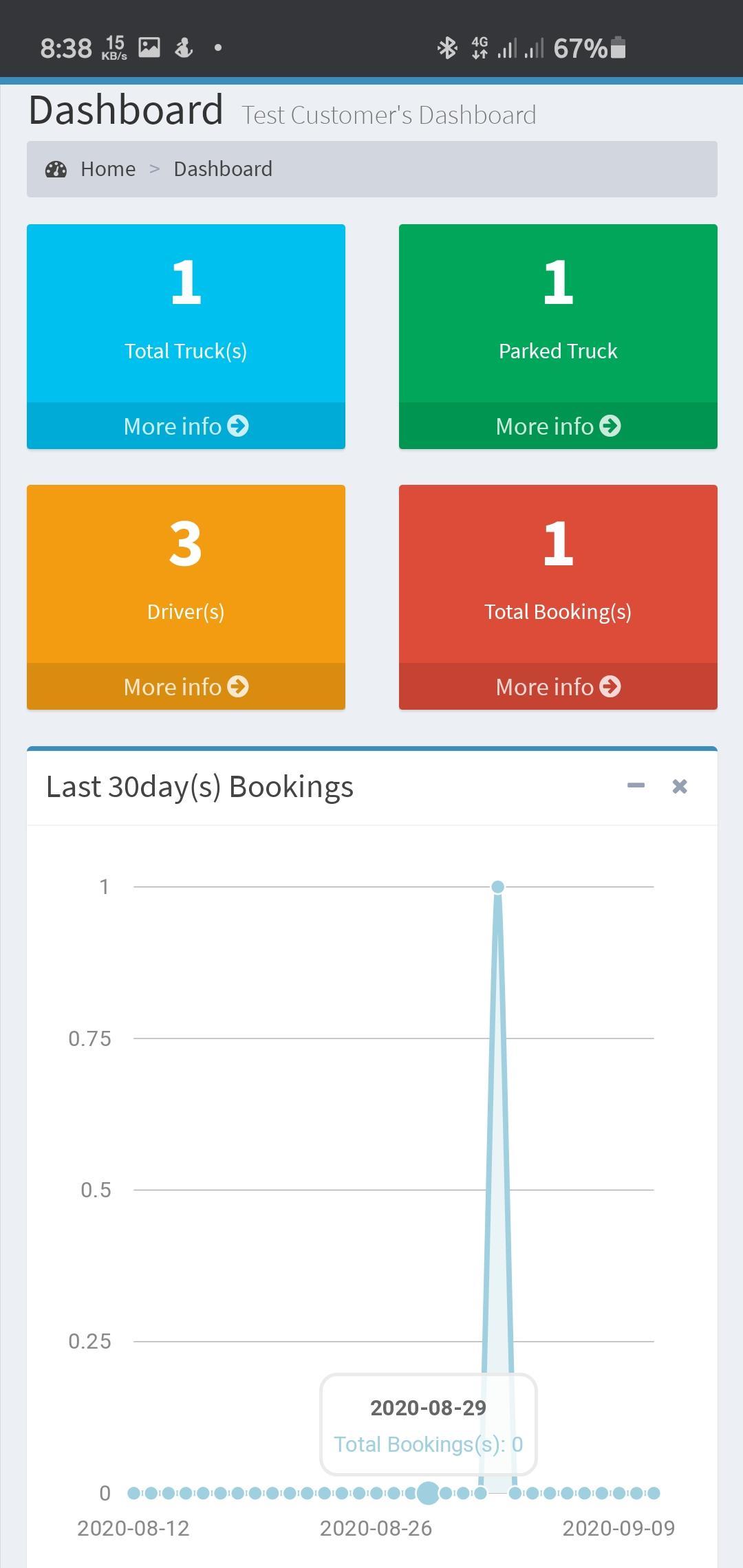Click the chart peak data point at value 1
Viewport: 743px width, 1568px height.
tap(497, 887)
